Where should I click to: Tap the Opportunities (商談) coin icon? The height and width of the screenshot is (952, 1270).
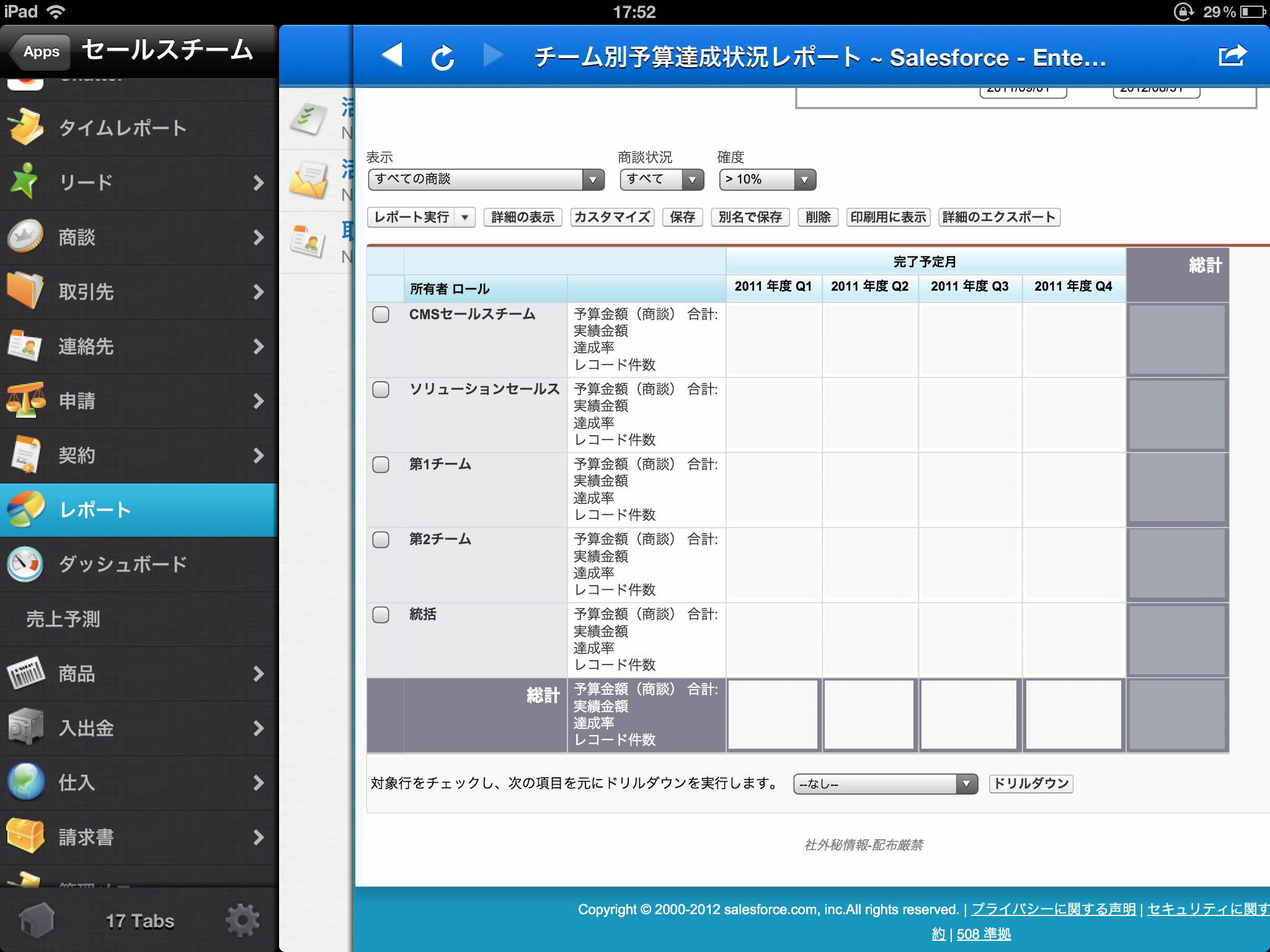click(25, 236)
